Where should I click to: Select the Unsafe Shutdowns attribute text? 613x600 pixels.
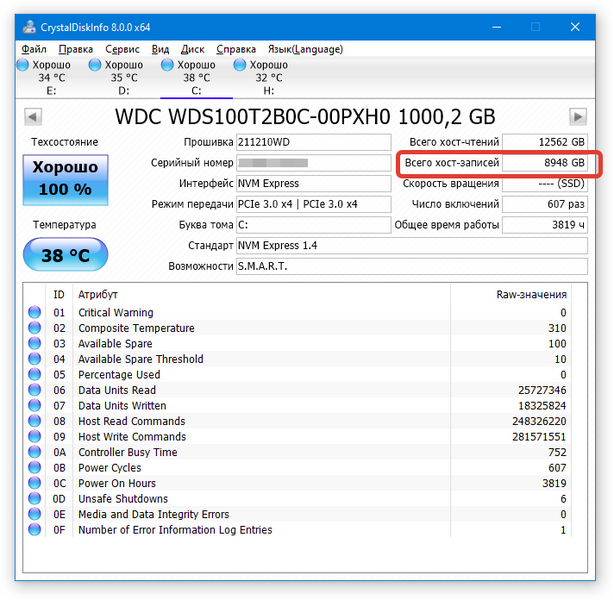click(123, 499)
